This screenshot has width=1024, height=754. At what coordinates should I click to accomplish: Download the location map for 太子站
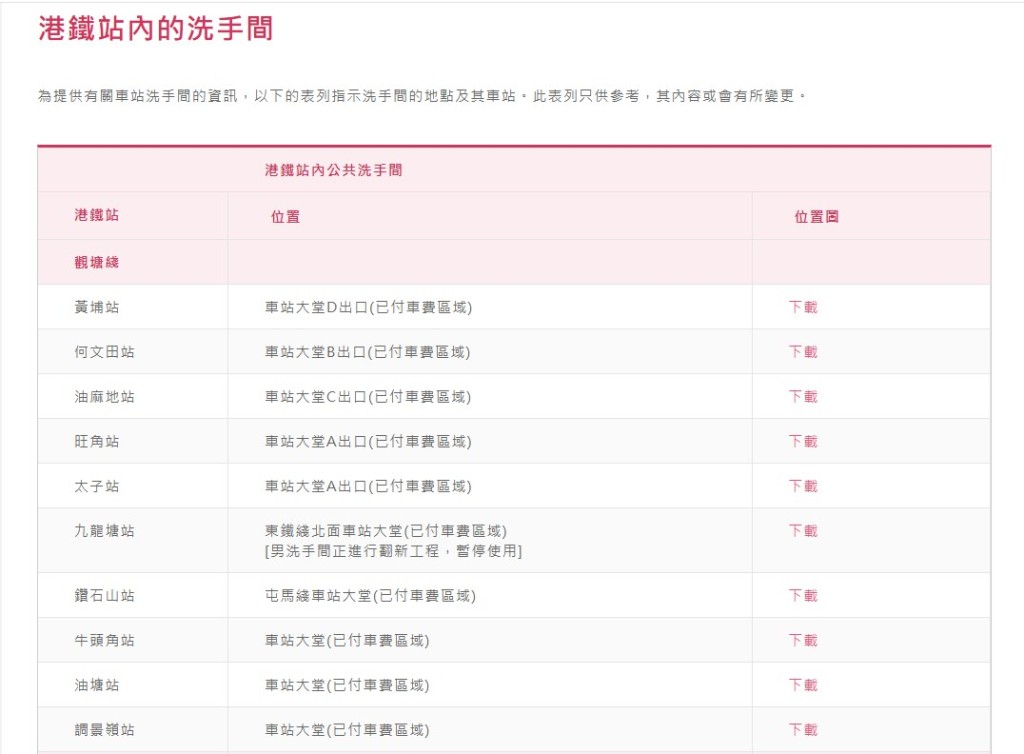pos(803,486)
